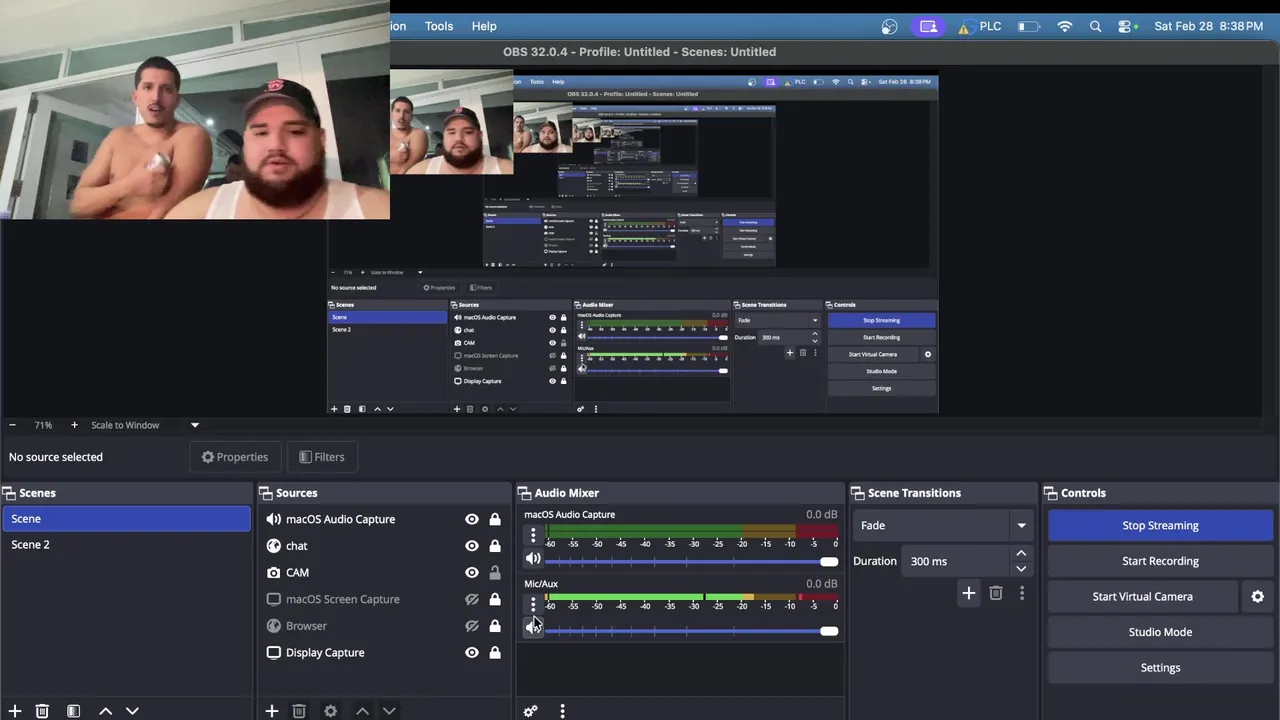Open transition properties three-dot menu
Image resolution: width=1280 pixels, height=720 pixels.
click(1021, 594)
